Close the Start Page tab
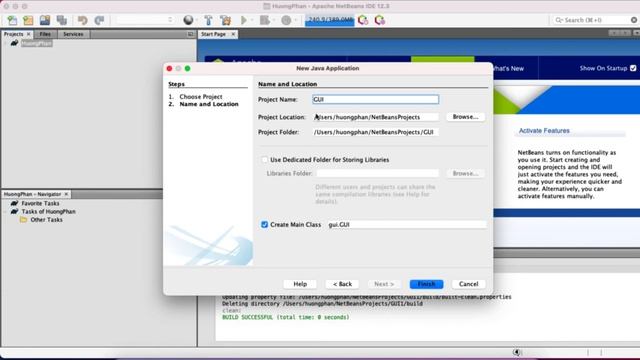The width and height of the screenshot is (640, 360). click(x=233, y=34)
